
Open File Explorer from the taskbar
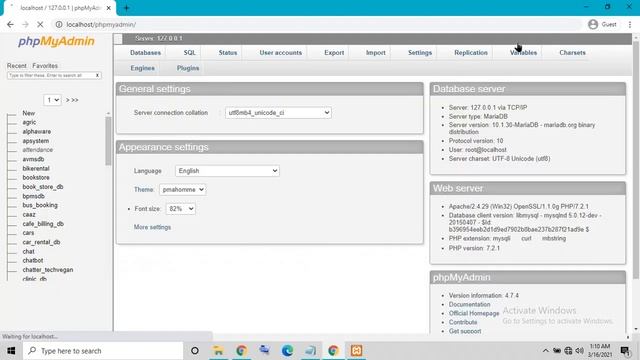click(218, 351)
